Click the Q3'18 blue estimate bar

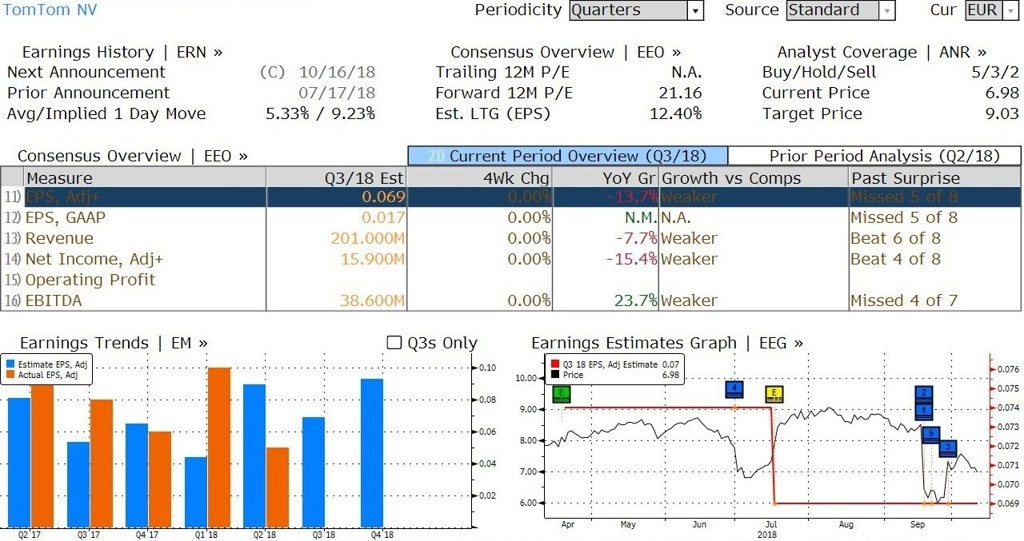coord(313,472)
